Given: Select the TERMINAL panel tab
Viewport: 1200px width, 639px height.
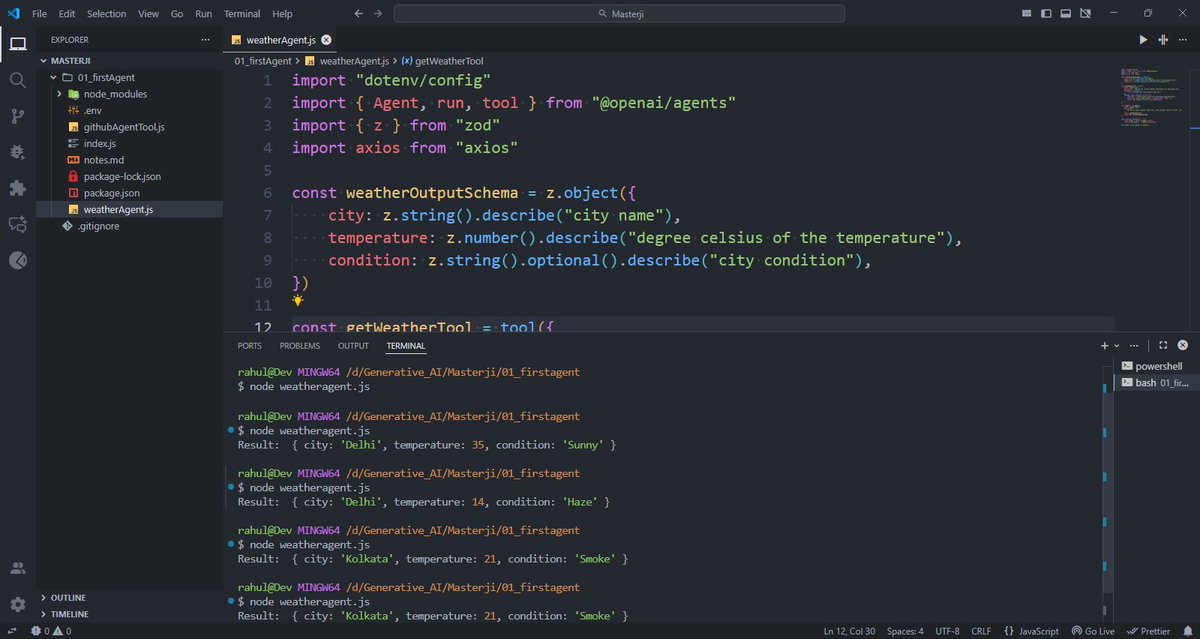Looking at the screenshot, I should [x=406, y=346].
